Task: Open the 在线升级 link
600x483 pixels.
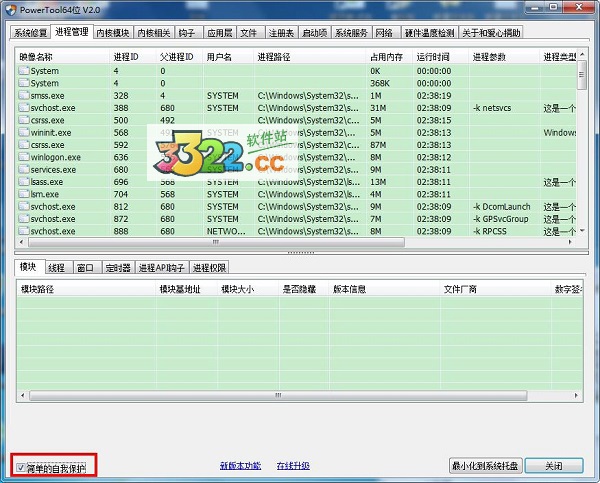Action: 293,466
